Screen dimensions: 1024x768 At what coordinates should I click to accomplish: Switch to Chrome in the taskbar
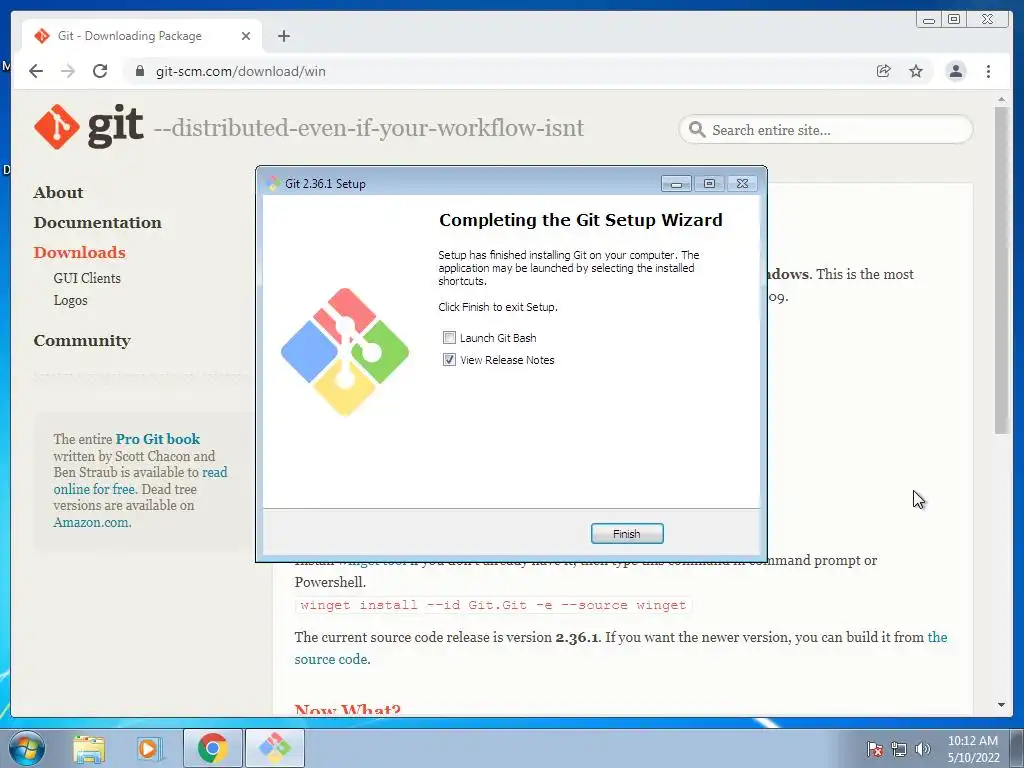tap(212, 748)
